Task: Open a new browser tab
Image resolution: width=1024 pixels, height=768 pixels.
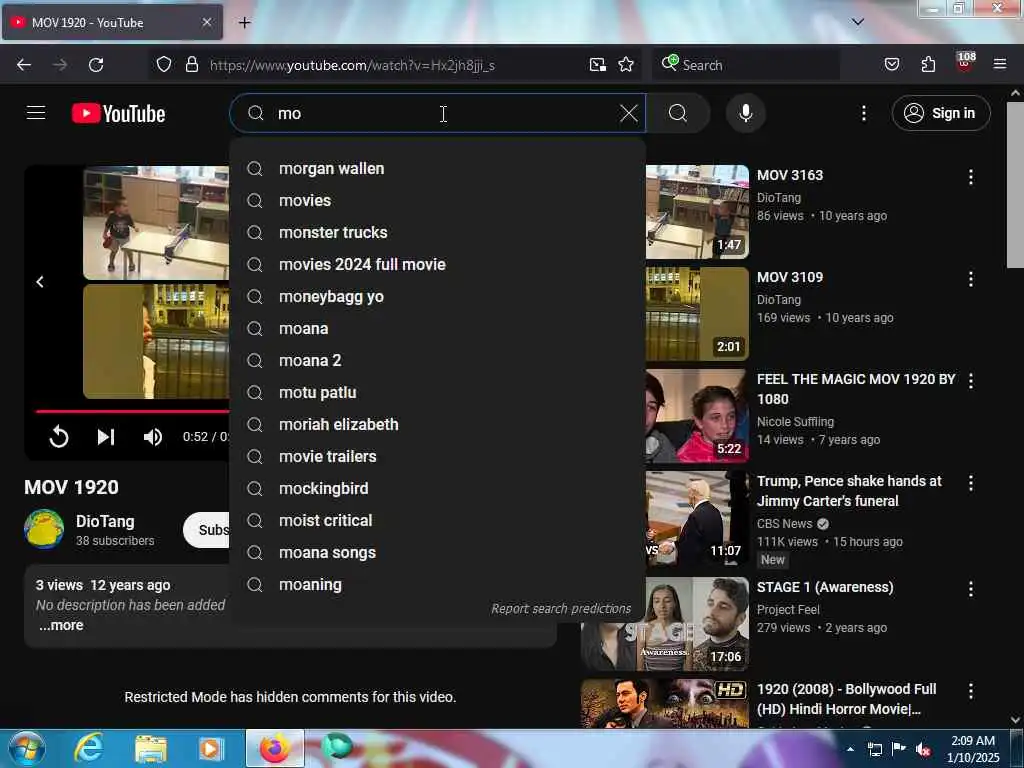Action: click(244, 23)
